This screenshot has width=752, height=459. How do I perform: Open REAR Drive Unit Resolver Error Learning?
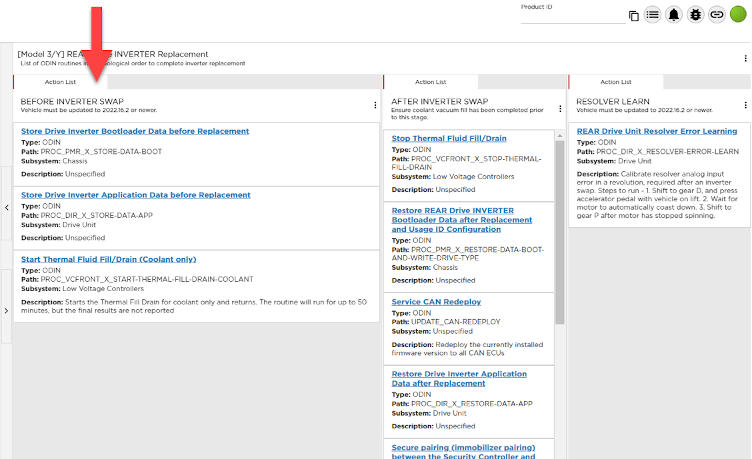[657, 131]
